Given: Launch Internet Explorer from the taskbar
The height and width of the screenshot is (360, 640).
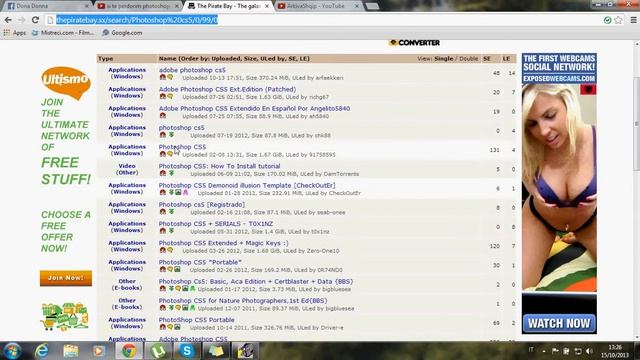Looking at the screenshot, I should [x=42, y=351].
